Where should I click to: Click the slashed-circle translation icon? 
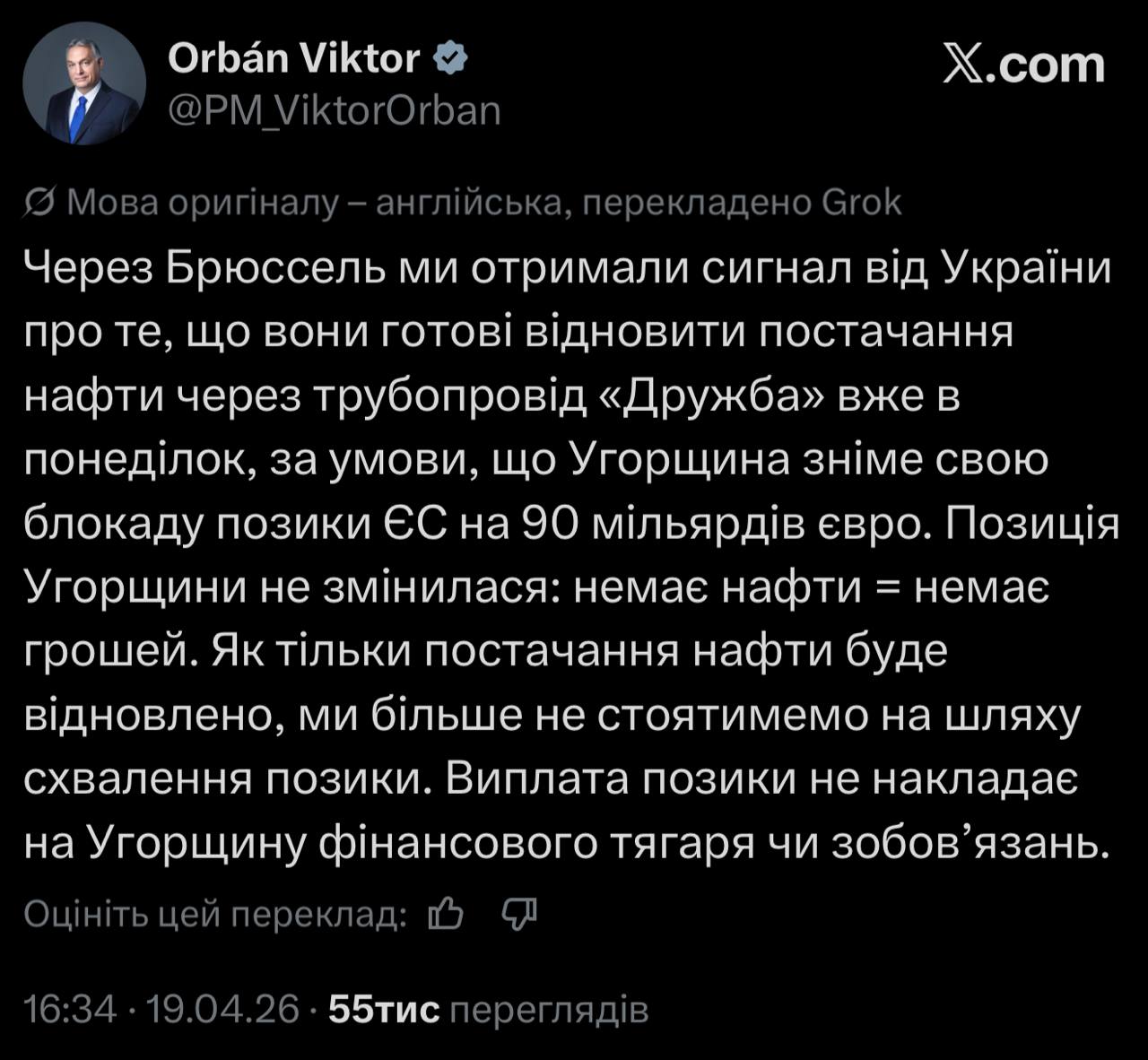point(39,204)
